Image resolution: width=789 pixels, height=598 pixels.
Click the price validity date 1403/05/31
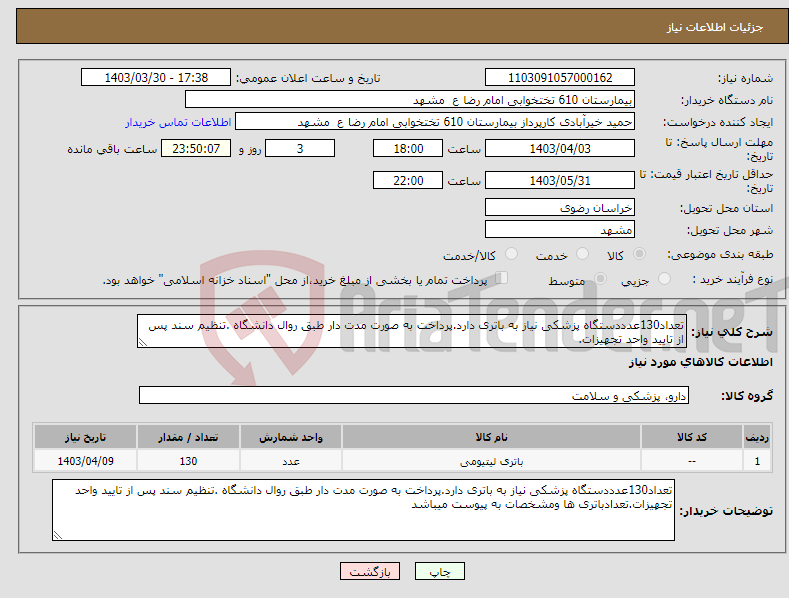click(x=560, y=180)
